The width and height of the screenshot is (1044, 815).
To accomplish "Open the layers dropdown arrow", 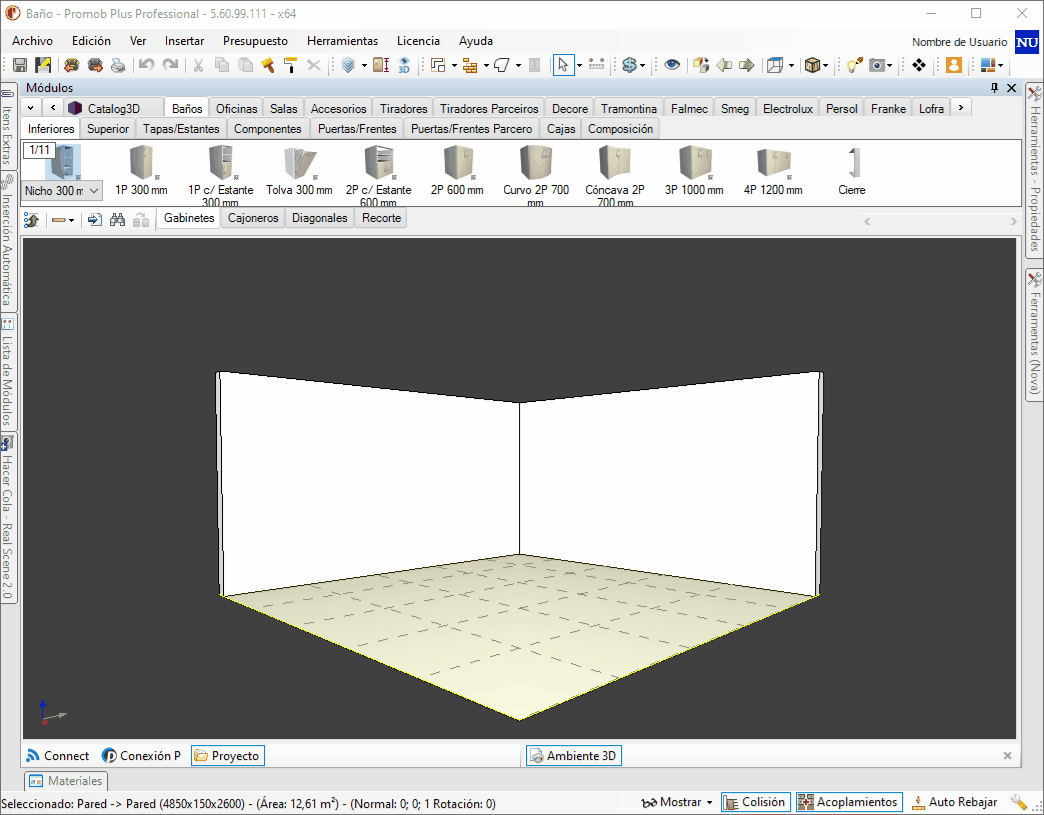I will pyautogui.click(x=364, y=65).
